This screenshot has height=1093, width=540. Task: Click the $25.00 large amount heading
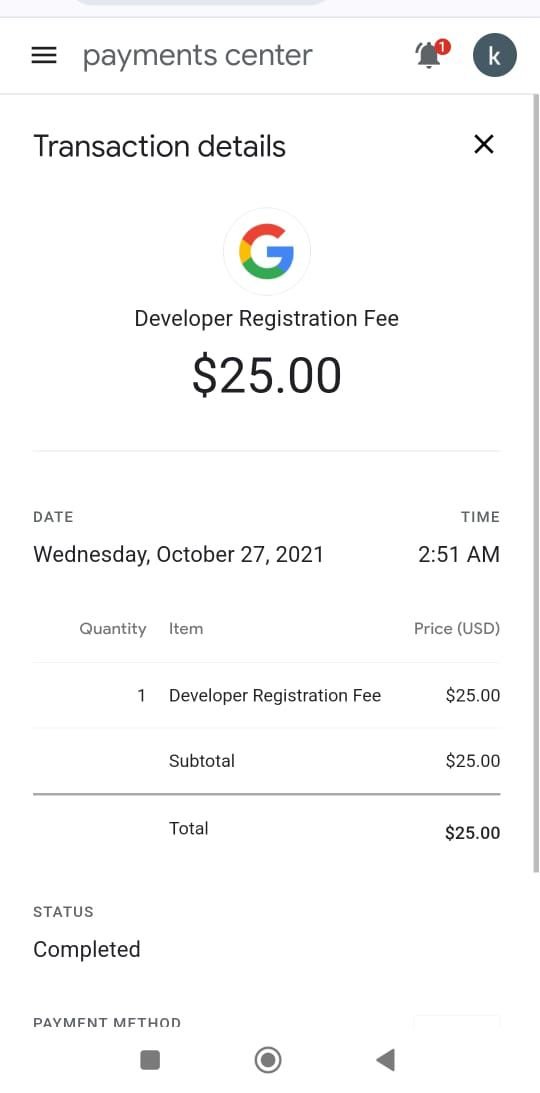(267, 375)
